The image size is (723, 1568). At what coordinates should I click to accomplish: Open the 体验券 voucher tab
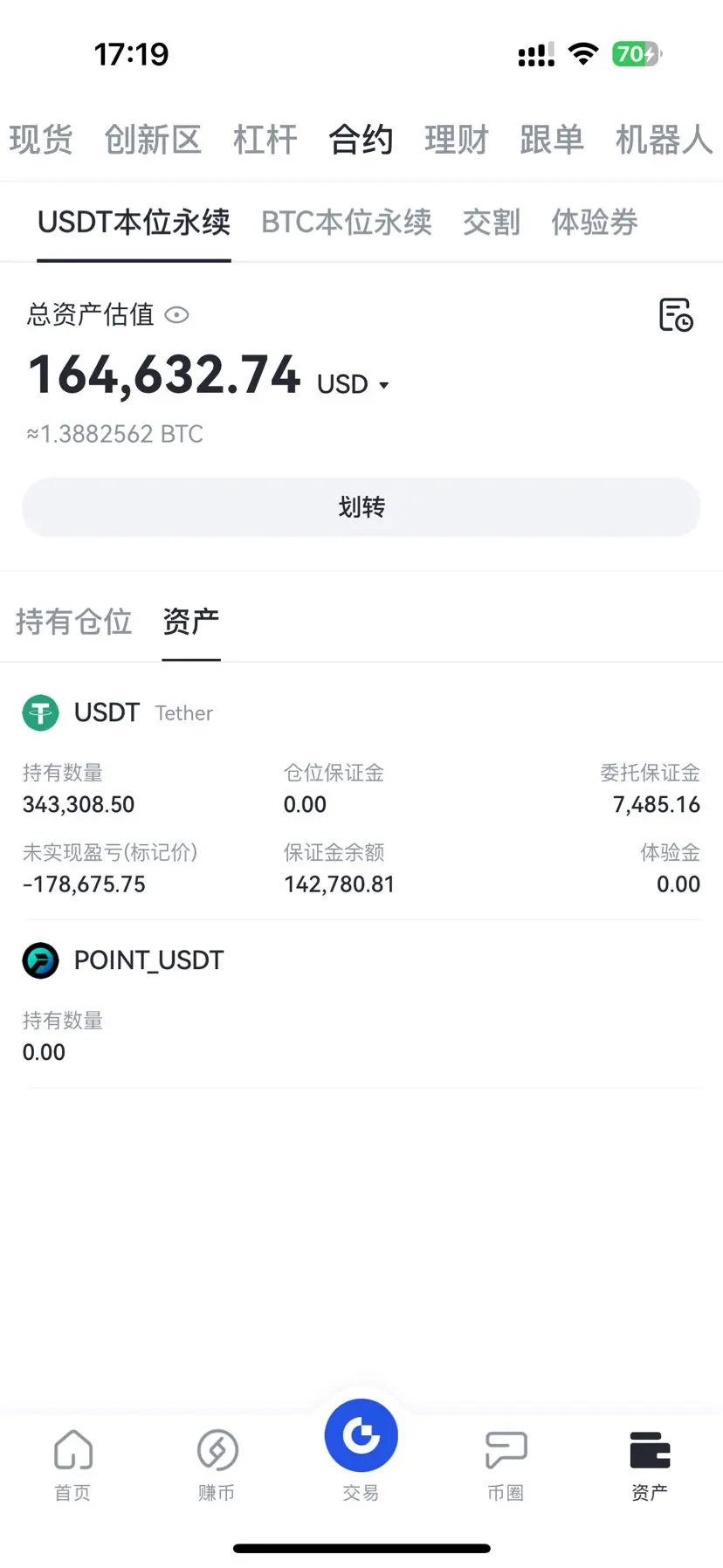pyautogui.click(x=595, y=222)
